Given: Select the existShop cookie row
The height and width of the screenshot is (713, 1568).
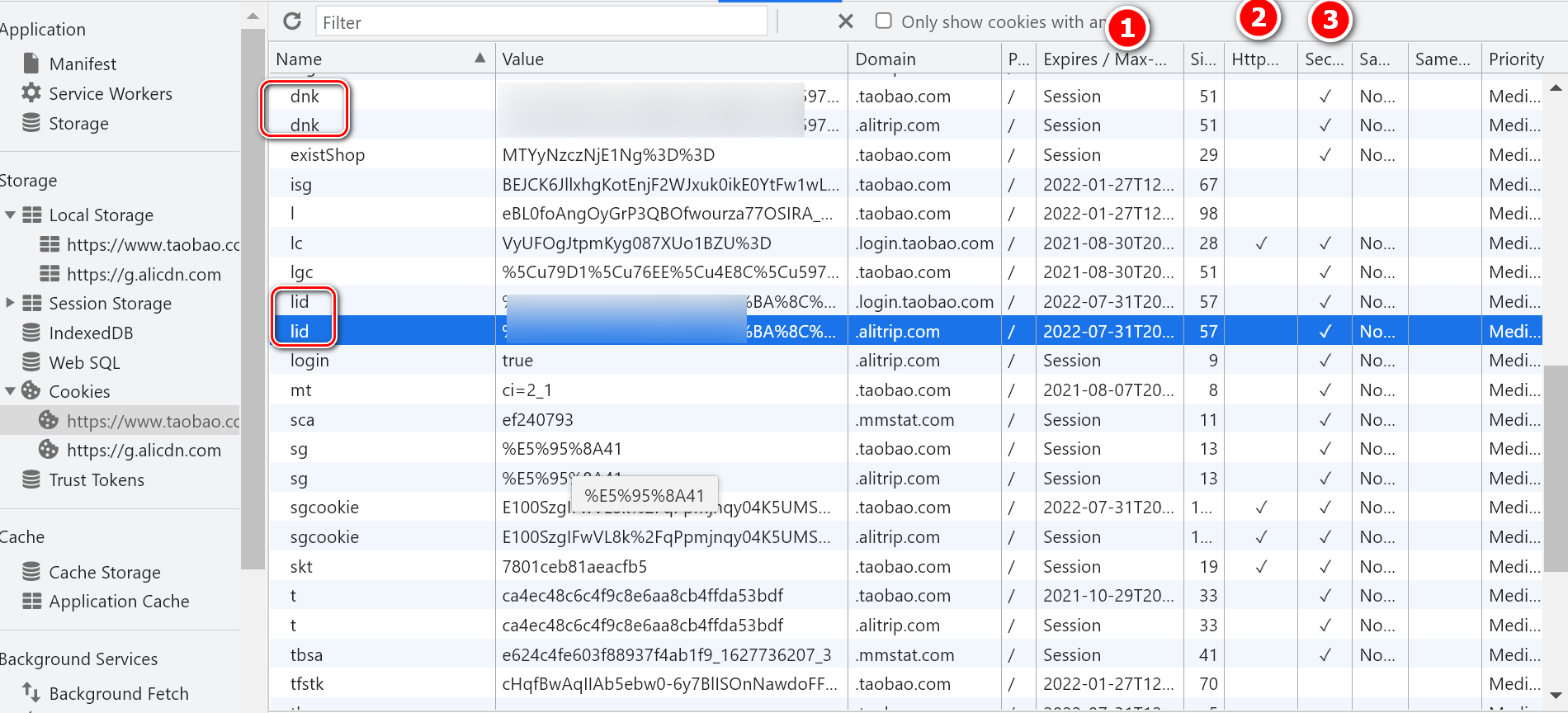Looking at the screenshot, I should [x=904, y=154].
